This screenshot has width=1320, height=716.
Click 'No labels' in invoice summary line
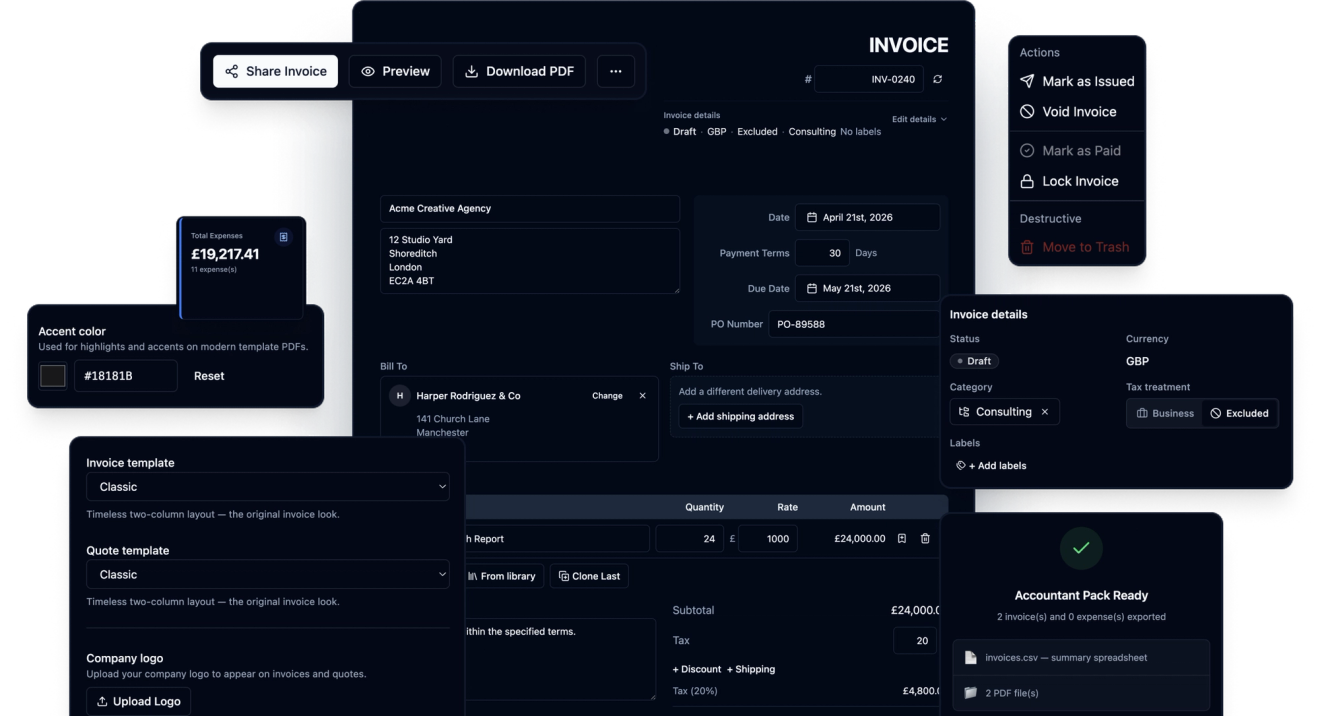point(860,131)
